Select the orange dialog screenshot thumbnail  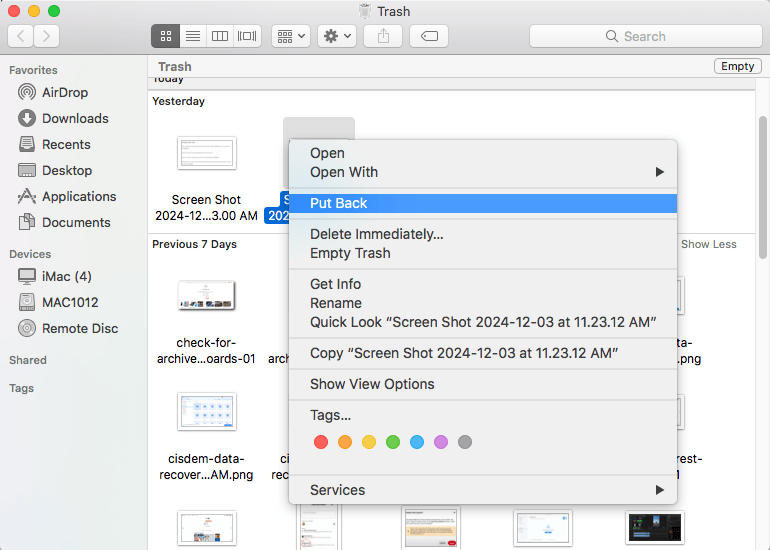[431, 528]
